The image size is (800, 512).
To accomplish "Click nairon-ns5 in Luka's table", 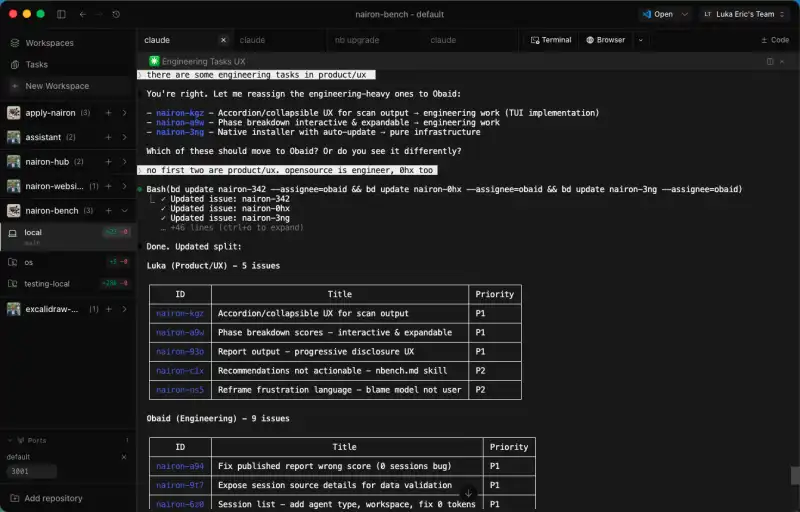I will (x=180, y=390).
